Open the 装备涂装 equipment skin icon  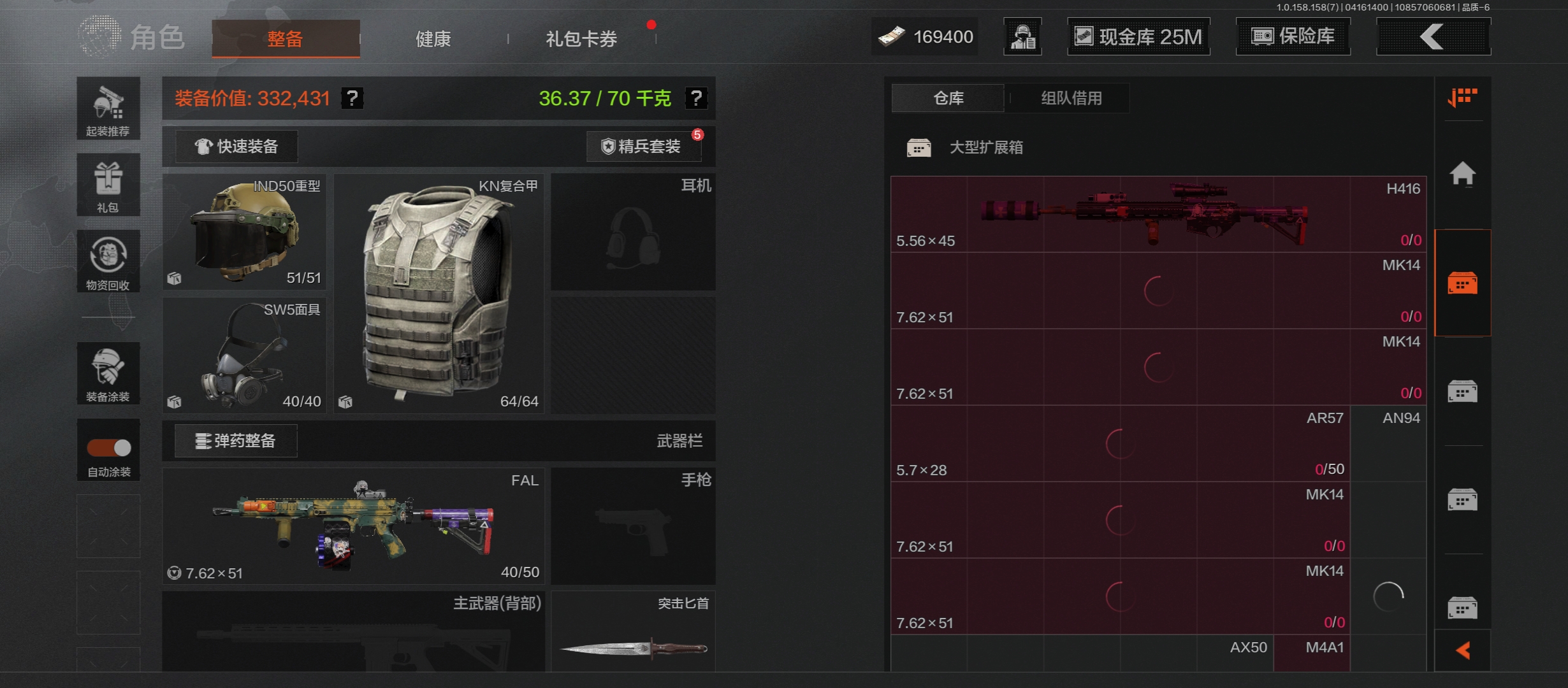108,373
